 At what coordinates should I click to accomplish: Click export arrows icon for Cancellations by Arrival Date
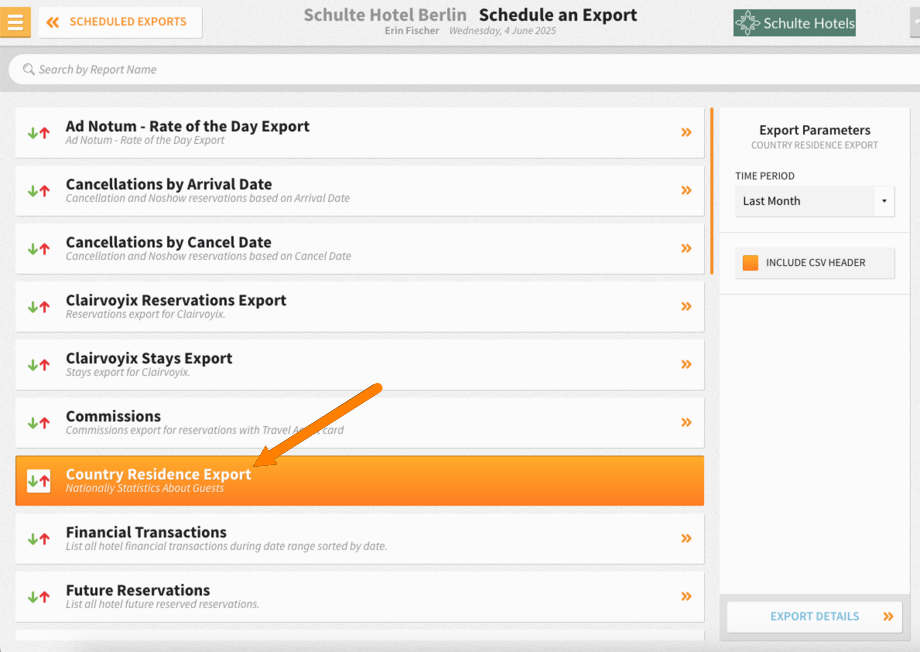pyautogui.click(x=39, y=191)
